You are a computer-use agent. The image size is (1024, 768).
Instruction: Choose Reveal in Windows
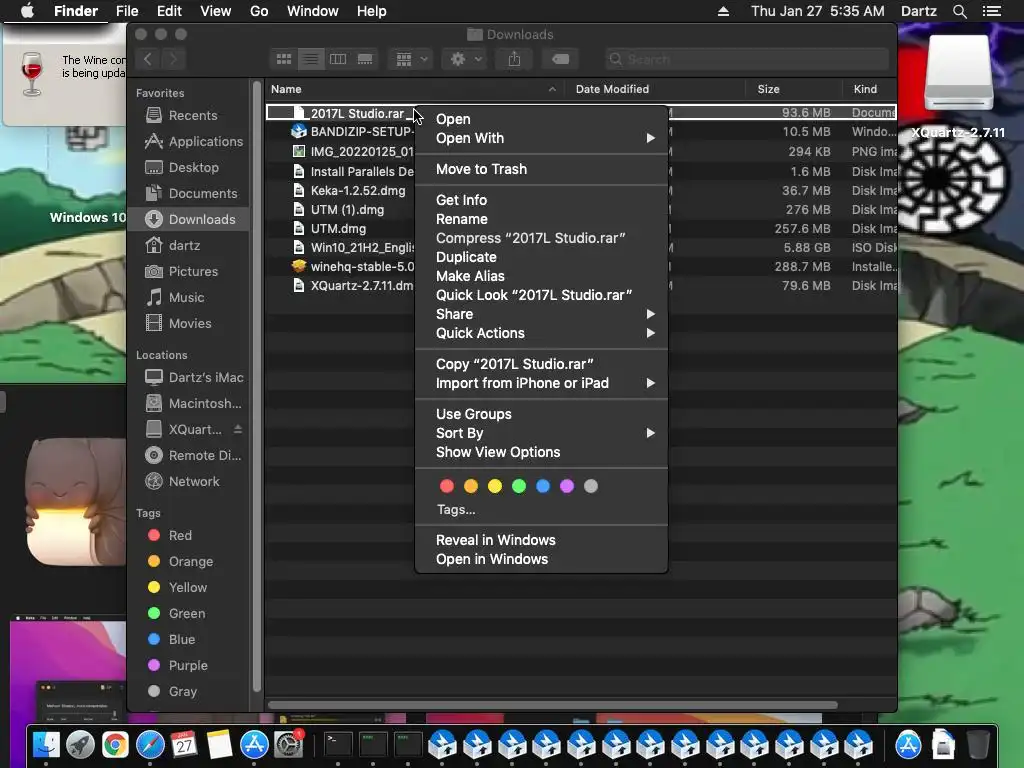coord(541,540)
